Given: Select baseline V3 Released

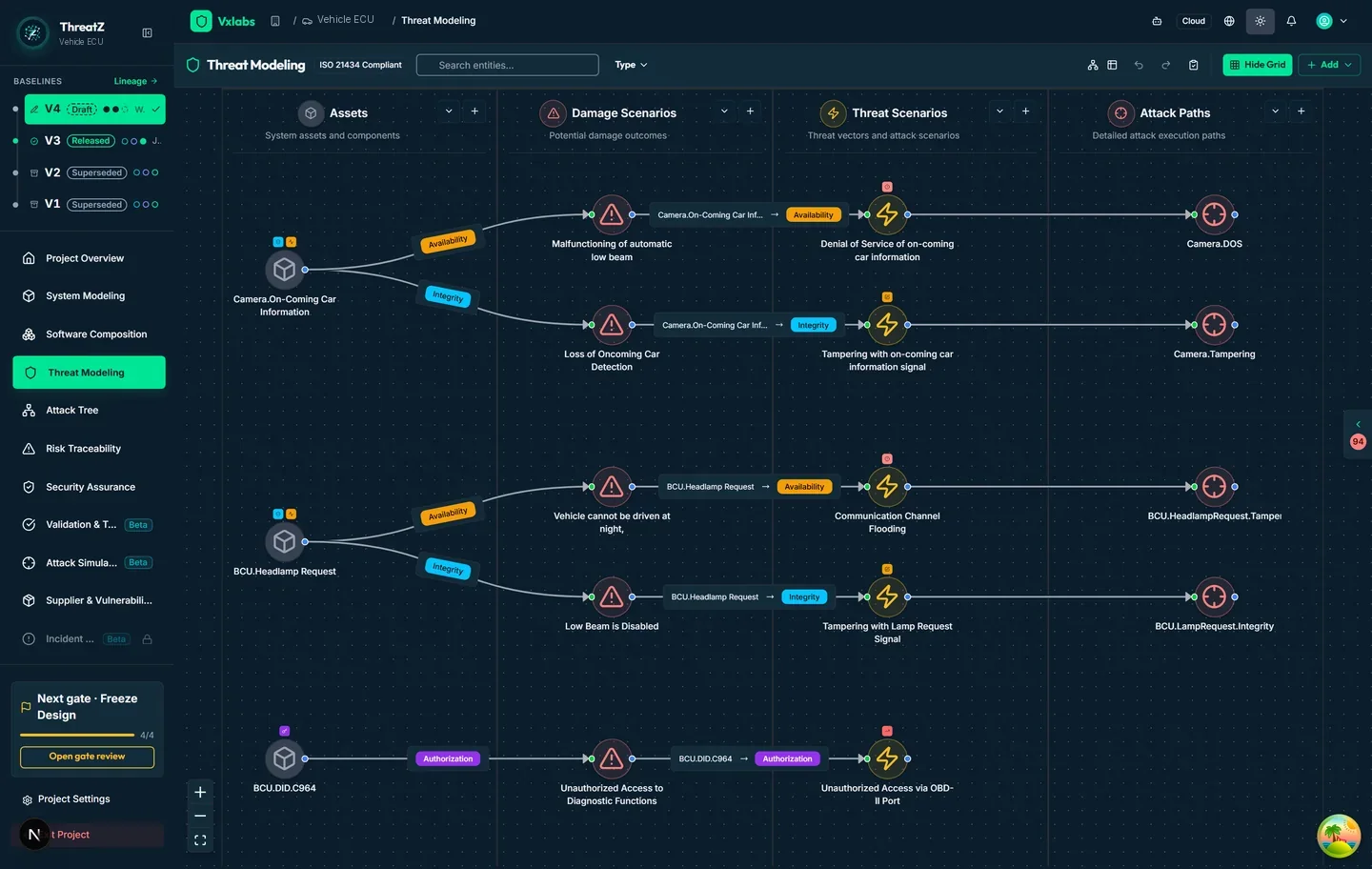Looking at the screenshot, I should 94,141.
